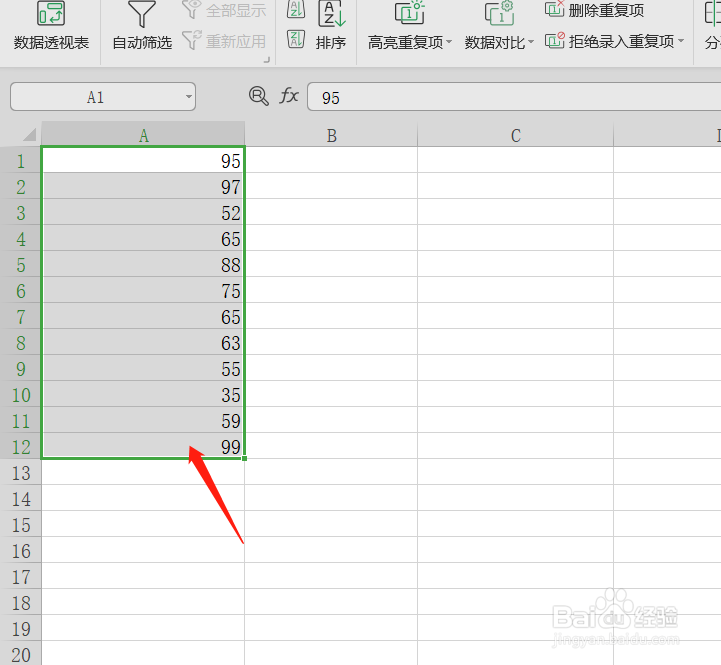This screenshot has height=665, width=721.
Task: Click cell A11 containing 59
Action: click(x=143, y=420)
